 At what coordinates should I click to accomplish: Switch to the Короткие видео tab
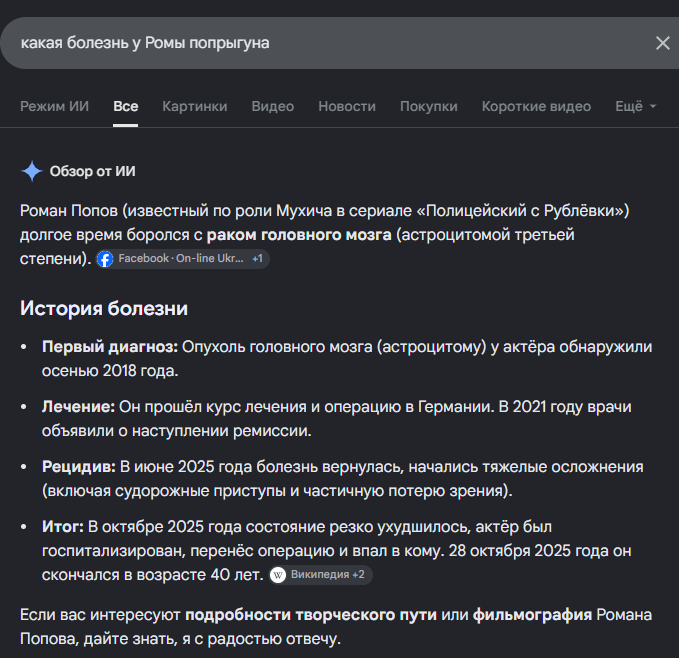point(536,106)
